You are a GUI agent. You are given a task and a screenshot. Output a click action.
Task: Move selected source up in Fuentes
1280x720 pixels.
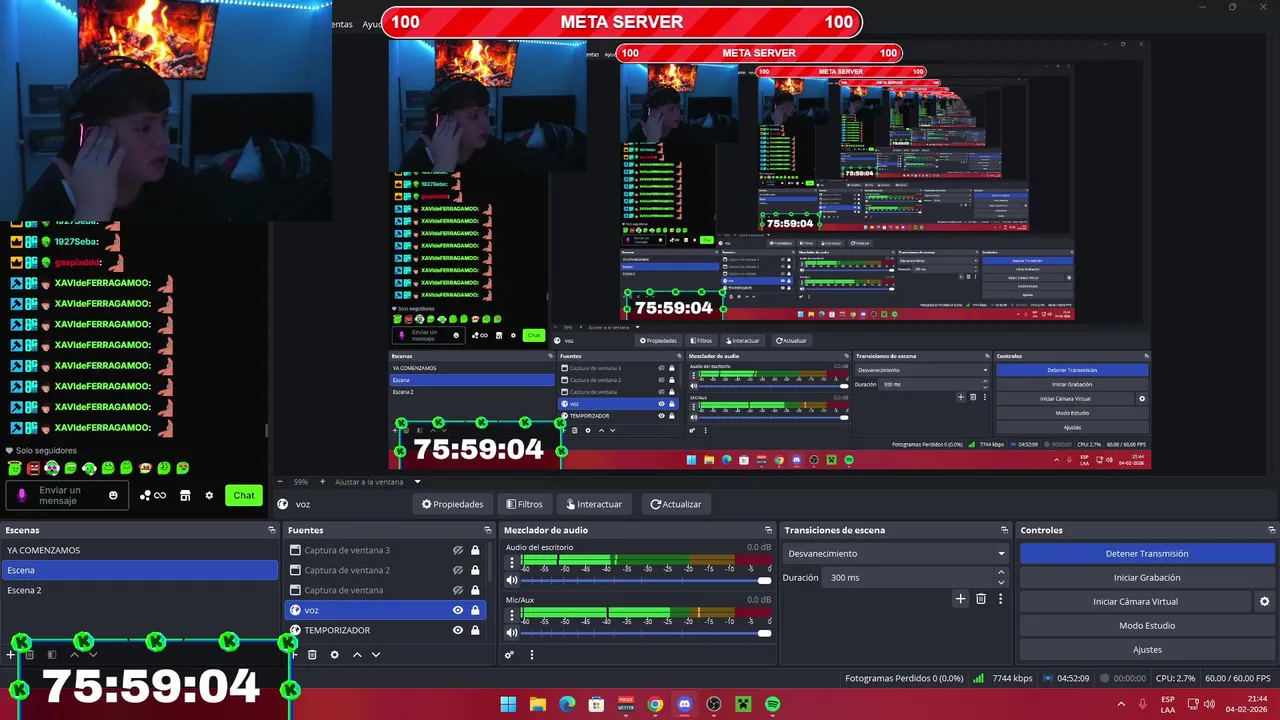coord(357,655)
